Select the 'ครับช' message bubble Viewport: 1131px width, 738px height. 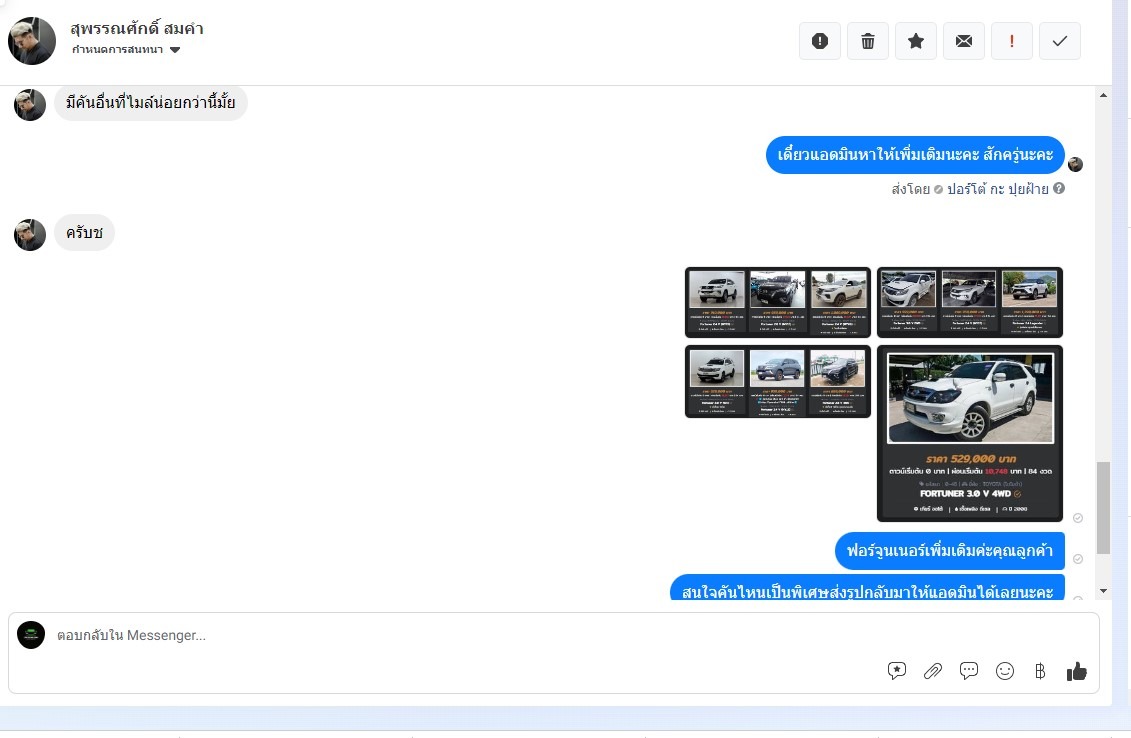pyautogui.click(x=84, y=233)
